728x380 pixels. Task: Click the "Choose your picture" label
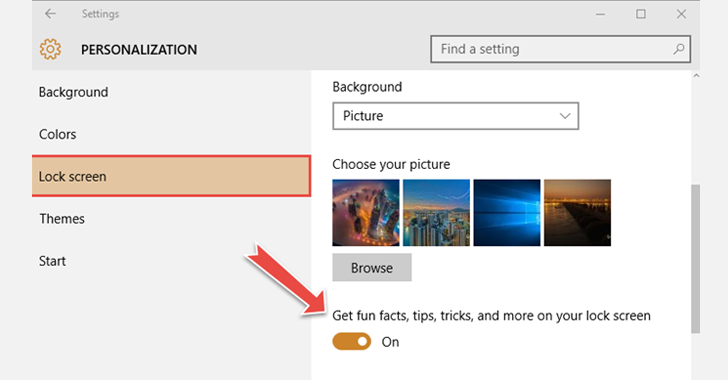(x=391, y=164)
